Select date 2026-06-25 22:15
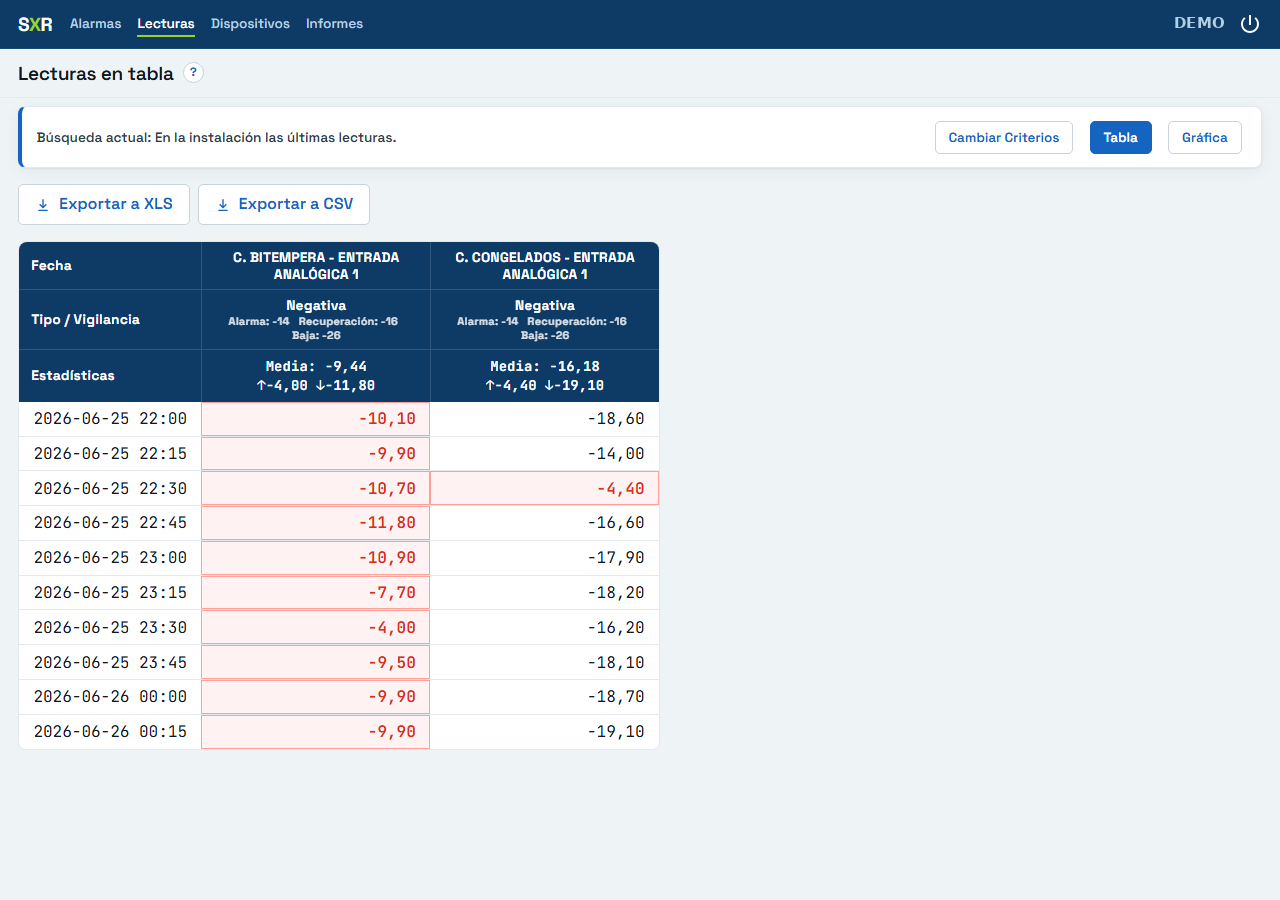1280x900 pixels. pos(110,454)
